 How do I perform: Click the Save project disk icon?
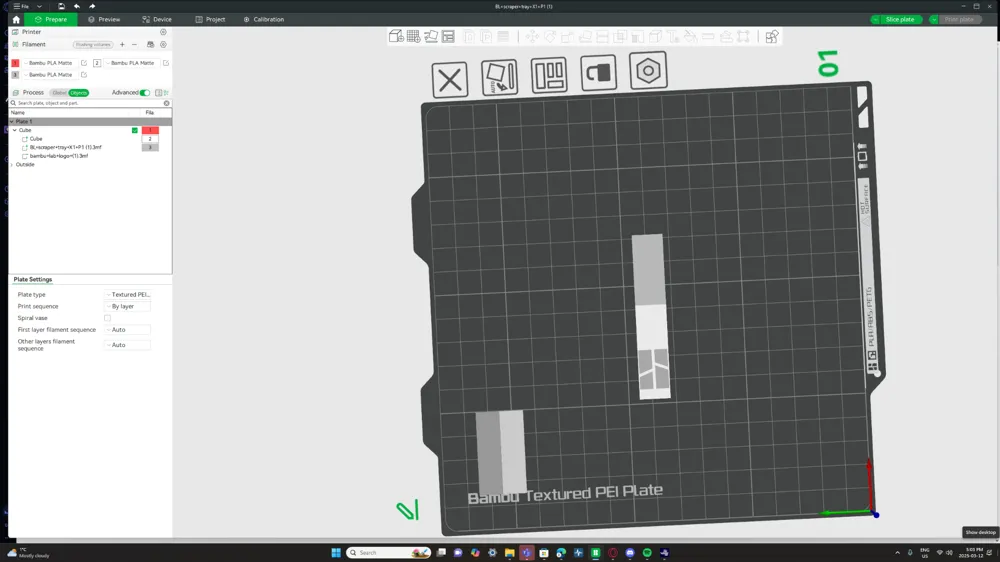click(61, 6)
